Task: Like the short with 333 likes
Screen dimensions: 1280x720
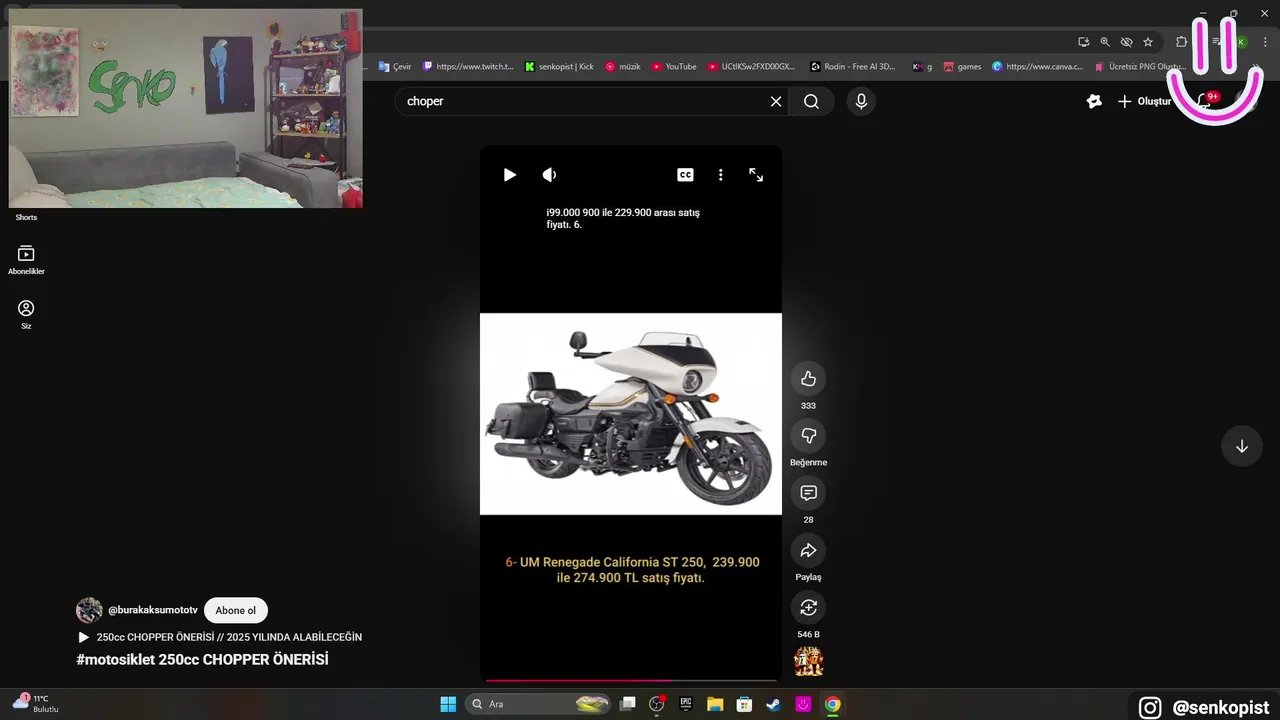Action: tap(808, 379)
